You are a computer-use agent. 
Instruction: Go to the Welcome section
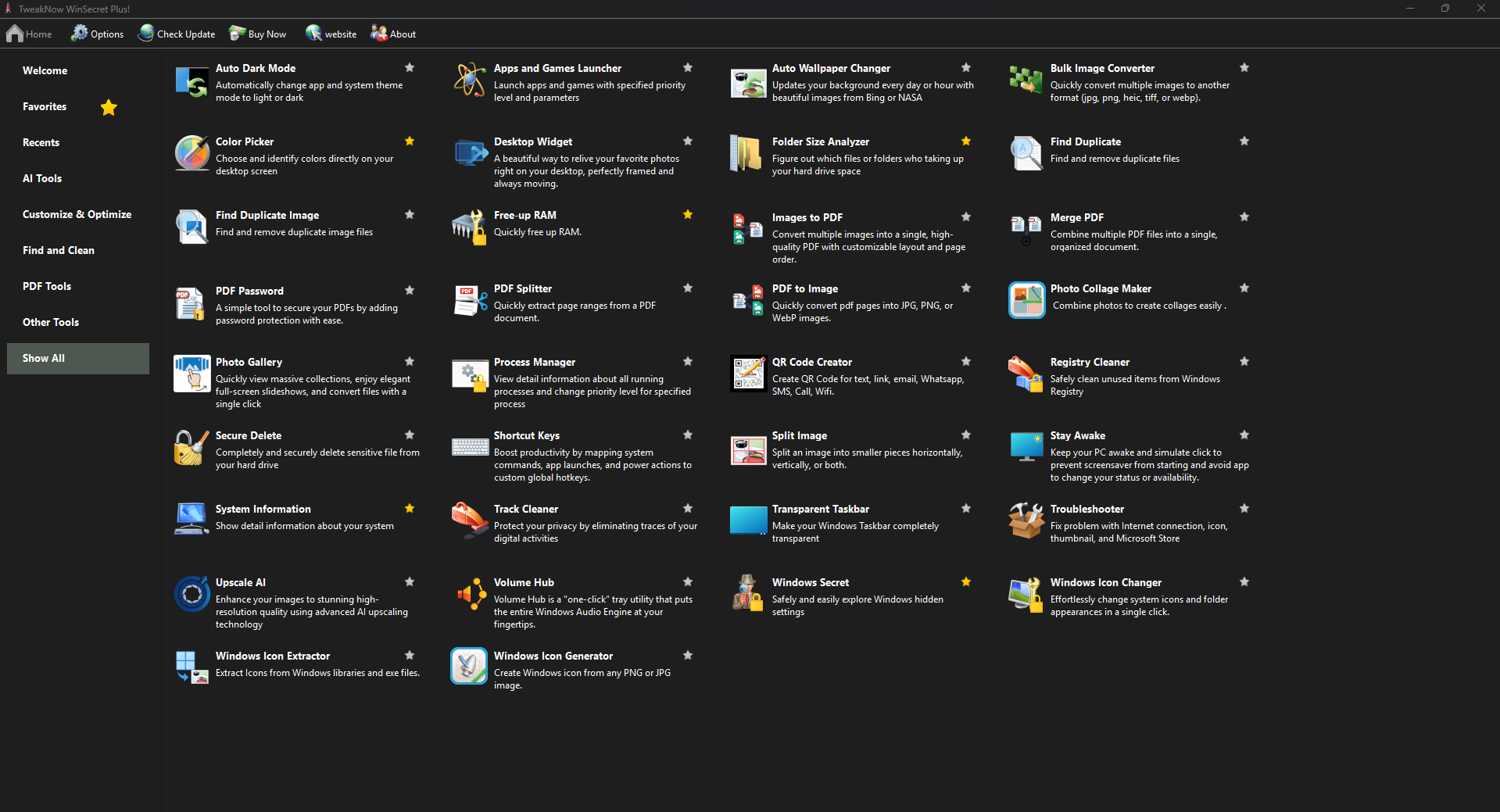tap(78, 71)
